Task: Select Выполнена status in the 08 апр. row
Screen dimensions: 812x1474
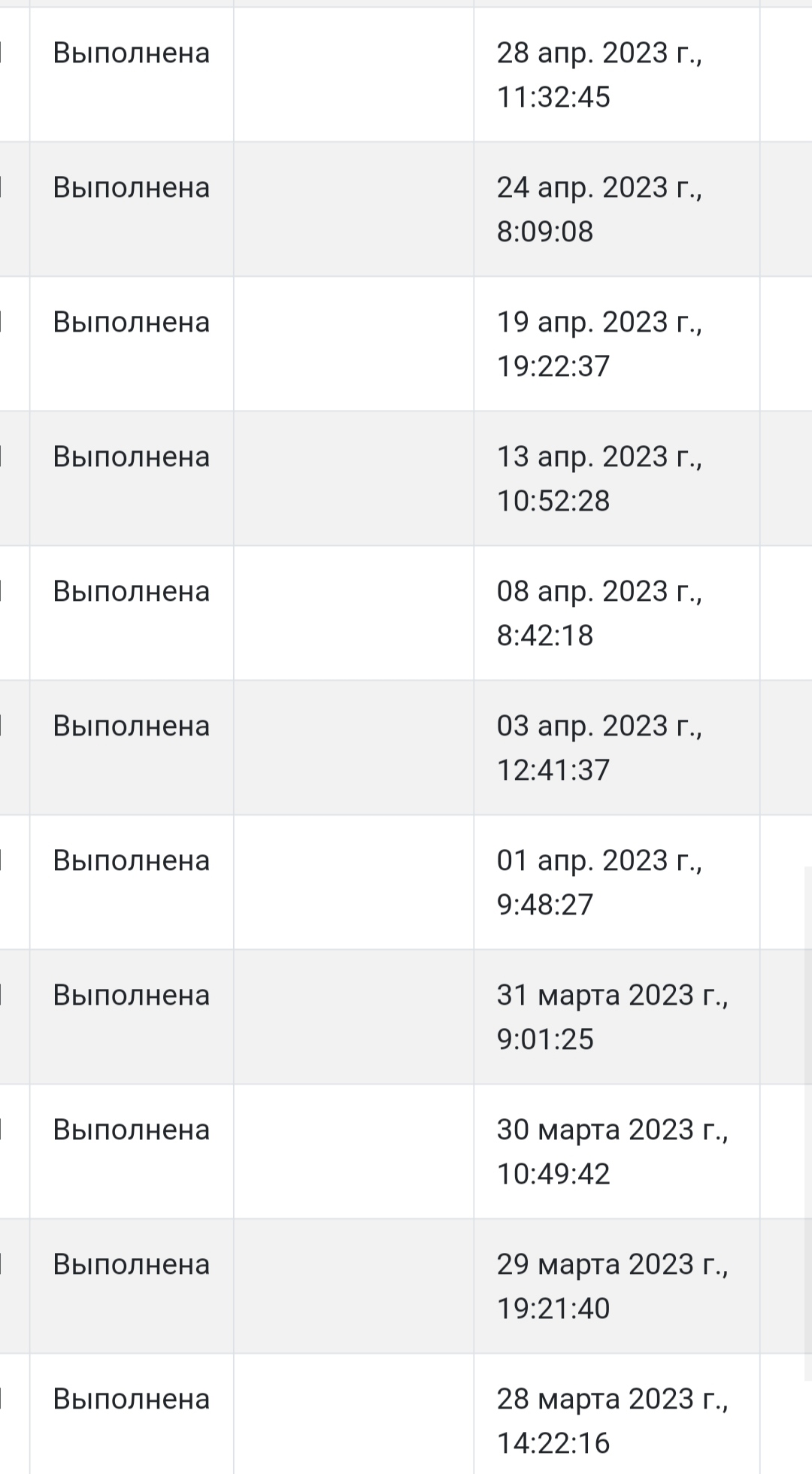Action: [x=131, y=592]
